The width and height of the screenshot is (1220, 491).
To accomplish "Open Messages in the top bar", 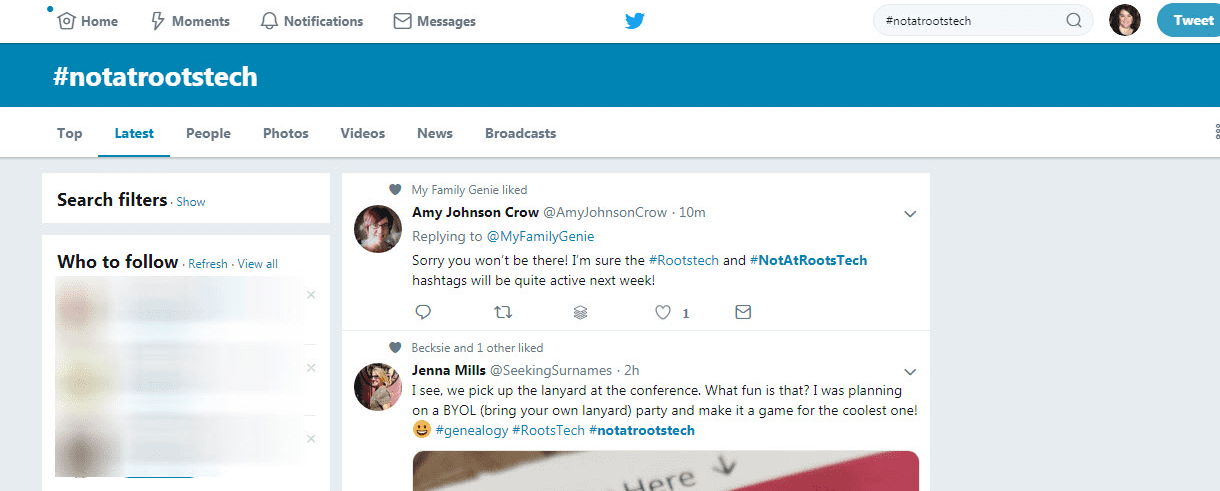I will [434, 21].
